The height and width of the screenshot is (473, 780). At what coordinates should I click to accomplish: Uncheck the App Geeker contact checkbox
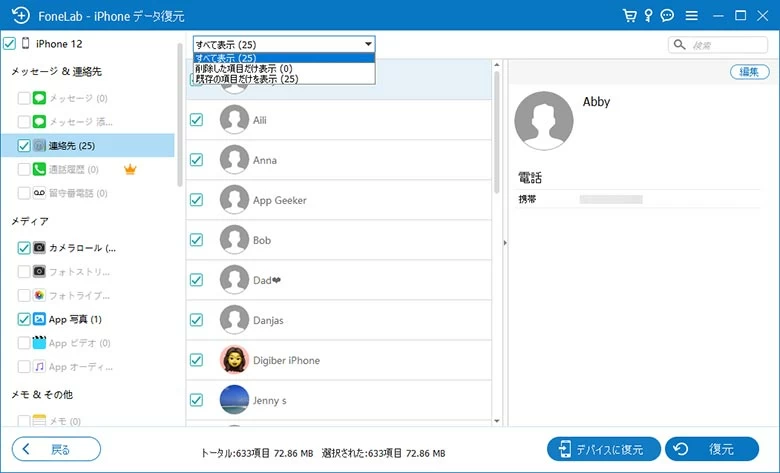[196, 200]
